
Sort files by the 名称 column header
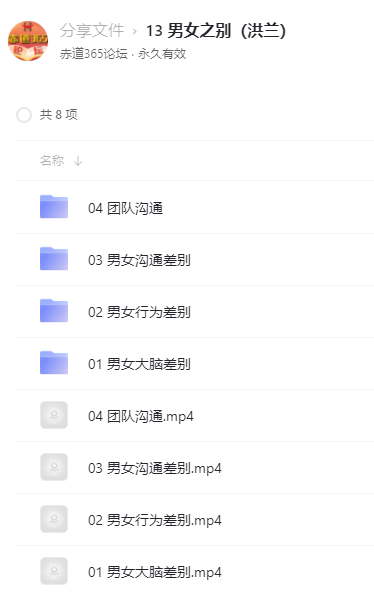pos(52,161)
